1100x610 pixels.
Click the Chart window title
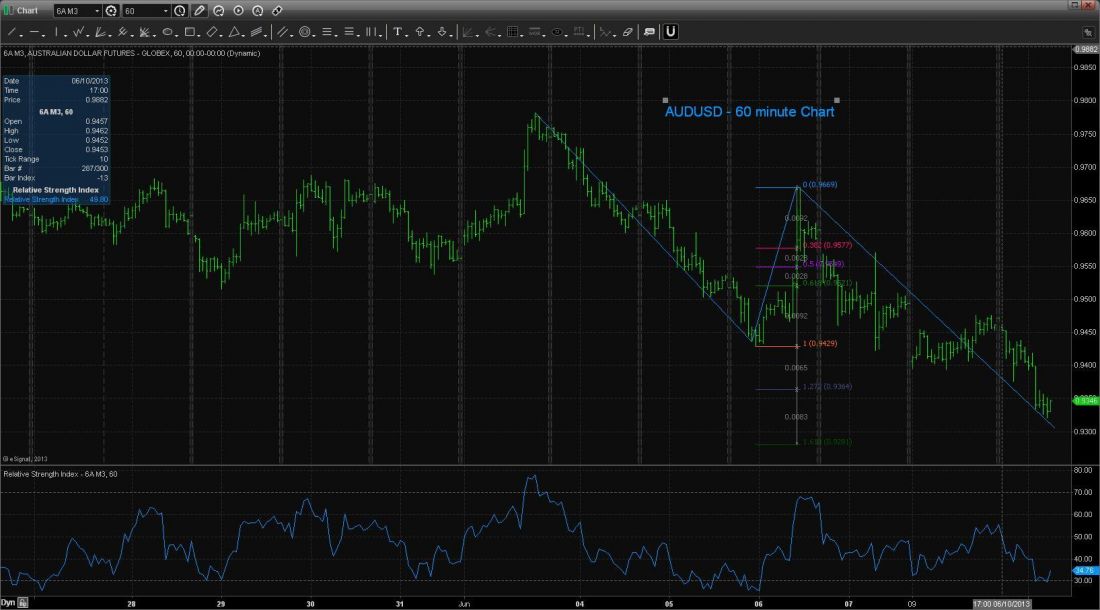[x=26, y=10]
